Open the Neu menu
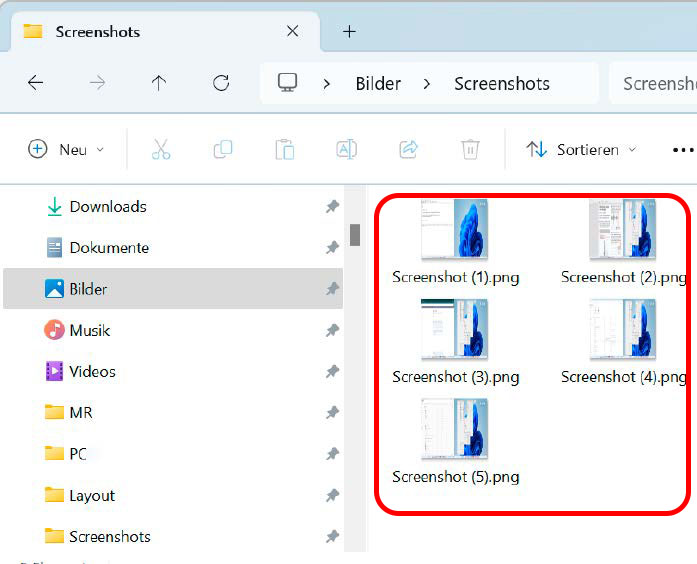This screenshot has height=564, width=697. (66, 150)
